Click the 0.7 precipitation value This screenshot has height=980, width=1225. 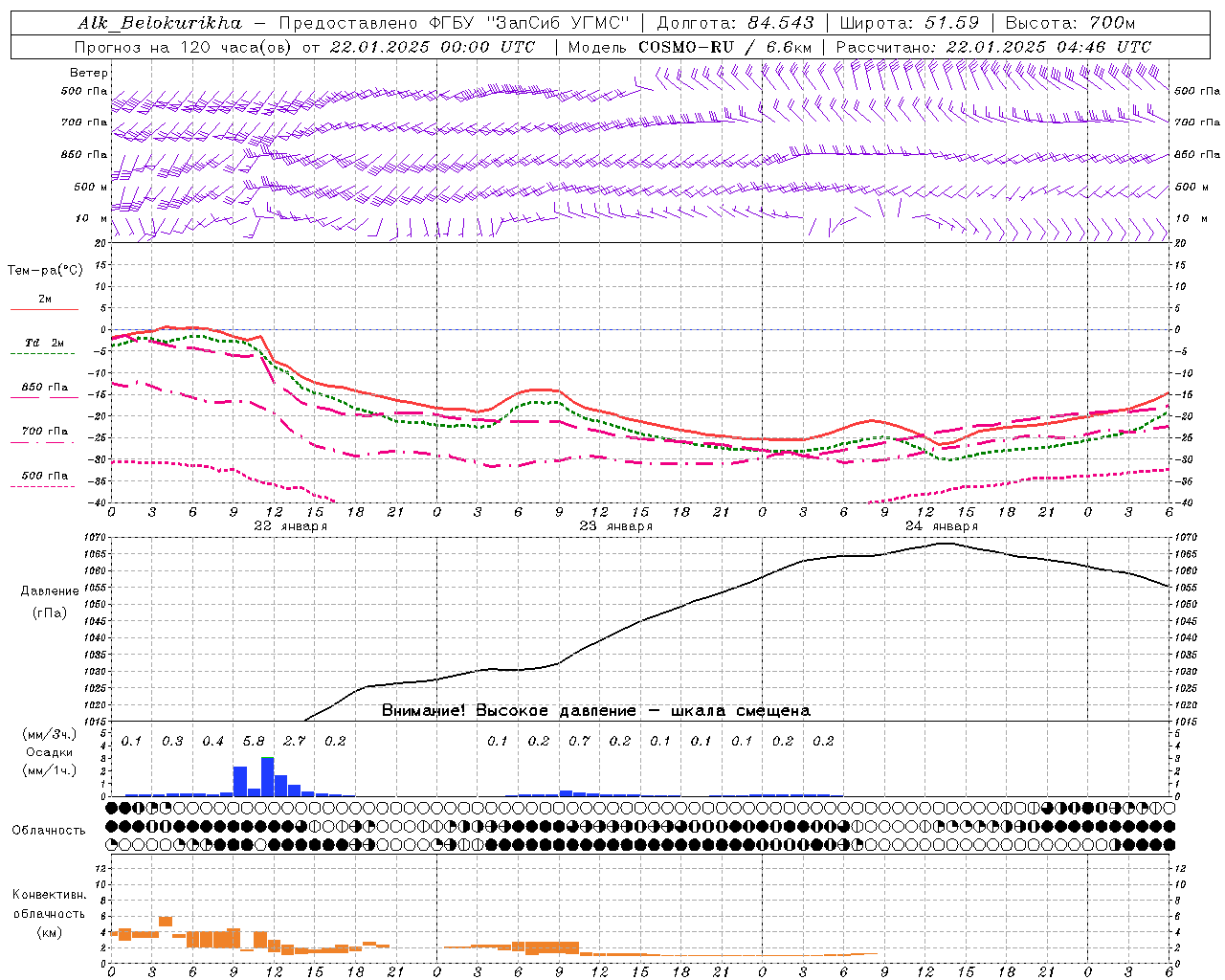pyautogui.click(x=579, y=741)
